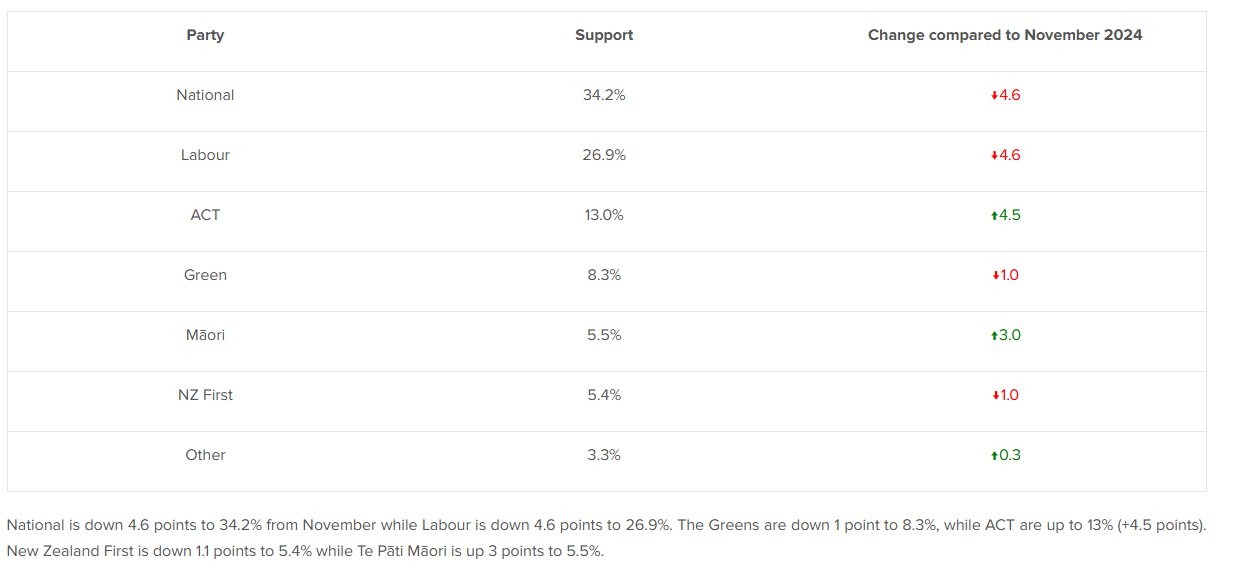This screenshot has height=568, width=1238.
Task: Click the 3.3% Other support value
Action: [x=604, y=455]
